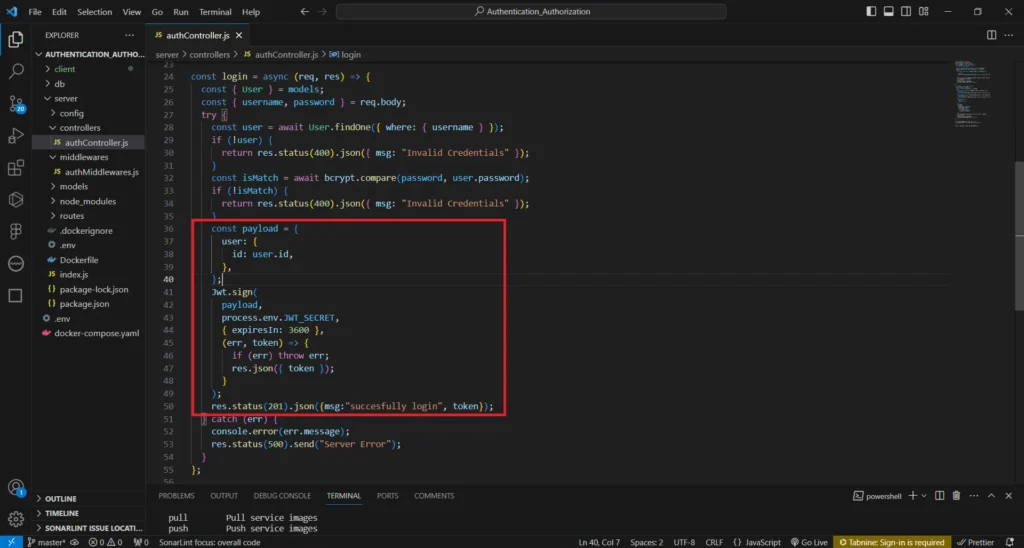The width and height of the screenshot is (1024, 548).
Task: Close the authController.js editor tab
Action: tap(239, 35)
